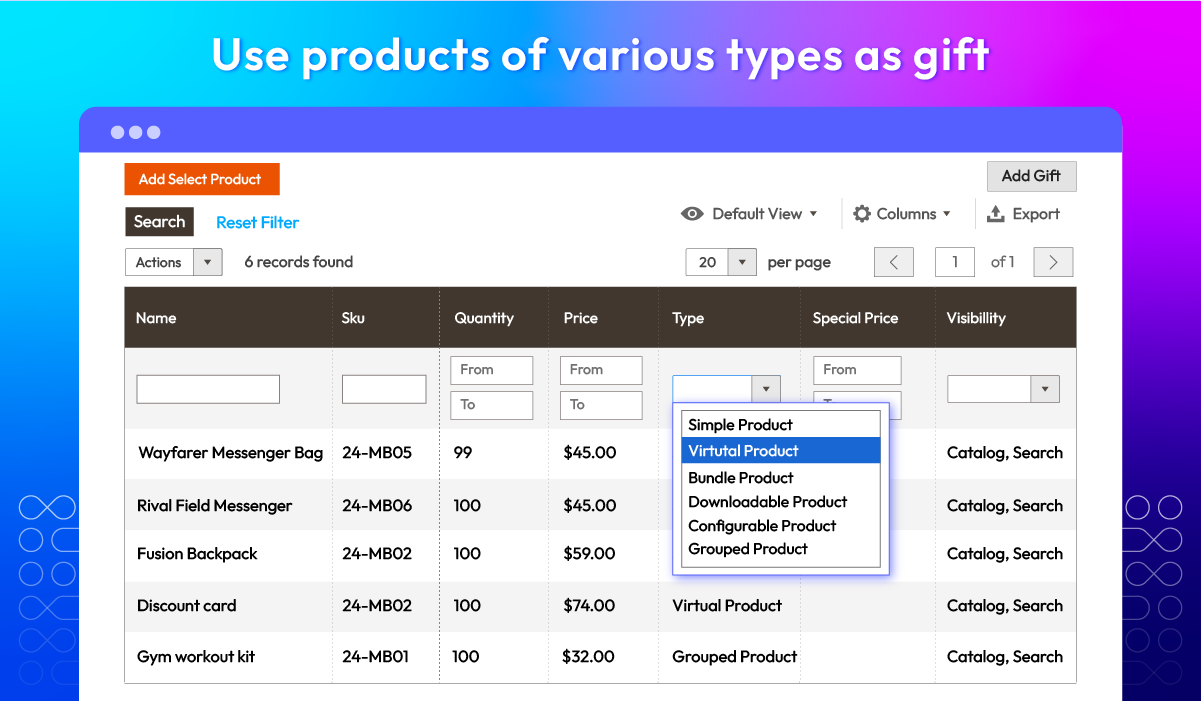Click the Price From filter box
The width and height of the screenshot is (1201, 701).
click(x=601, y=370)
